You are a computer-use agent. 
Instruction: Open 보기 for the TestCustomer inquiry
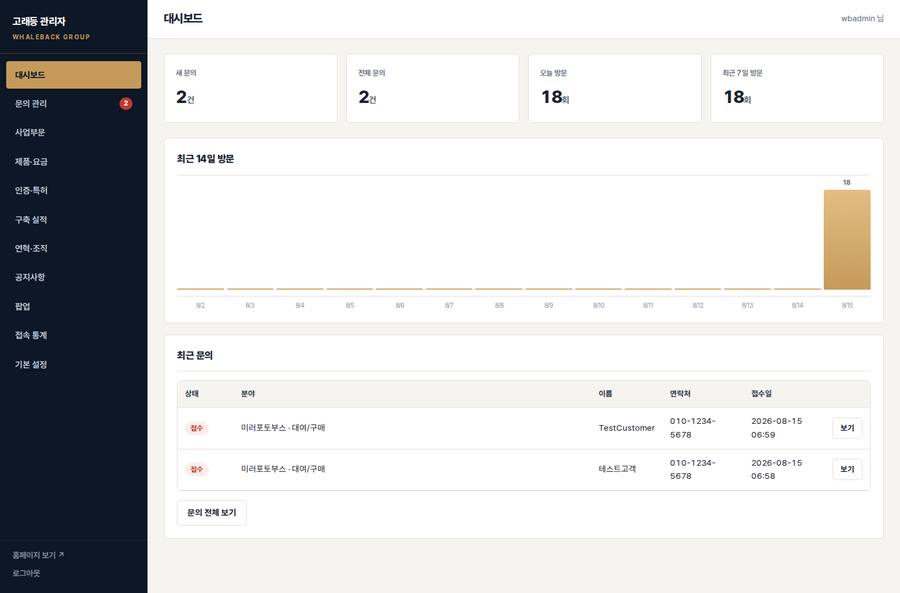847,428
